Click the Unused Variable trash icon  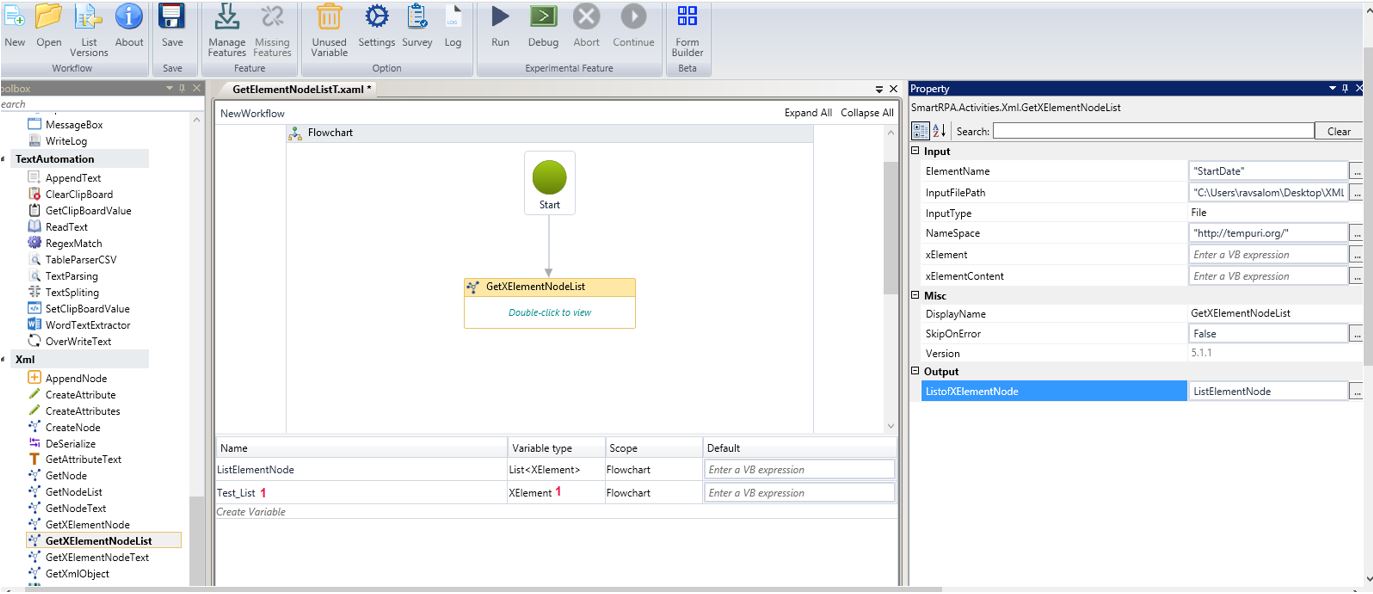coord(329,17)
